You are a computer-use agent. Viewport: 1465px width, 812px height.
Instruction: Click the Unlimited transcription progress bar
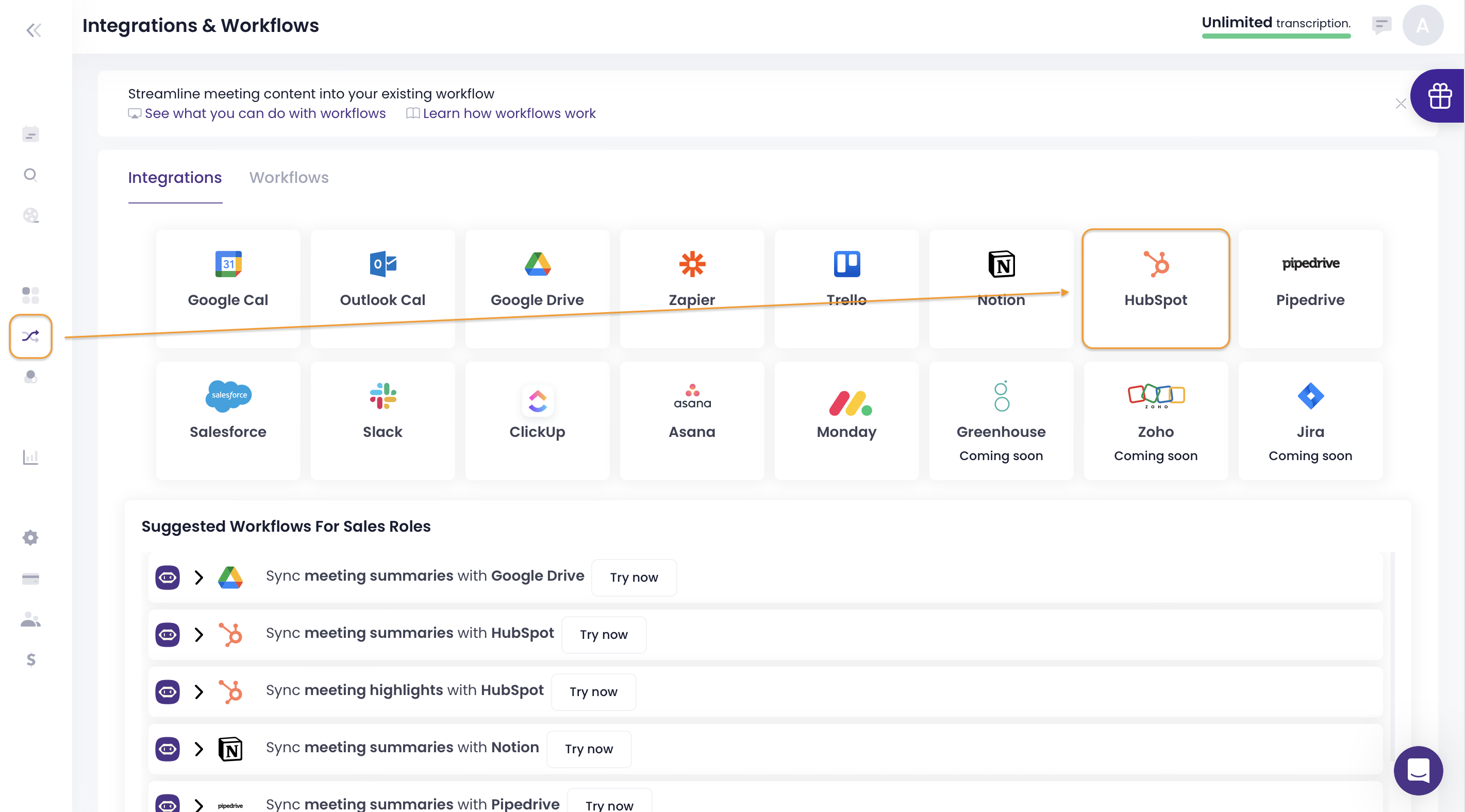(1276, 36)
